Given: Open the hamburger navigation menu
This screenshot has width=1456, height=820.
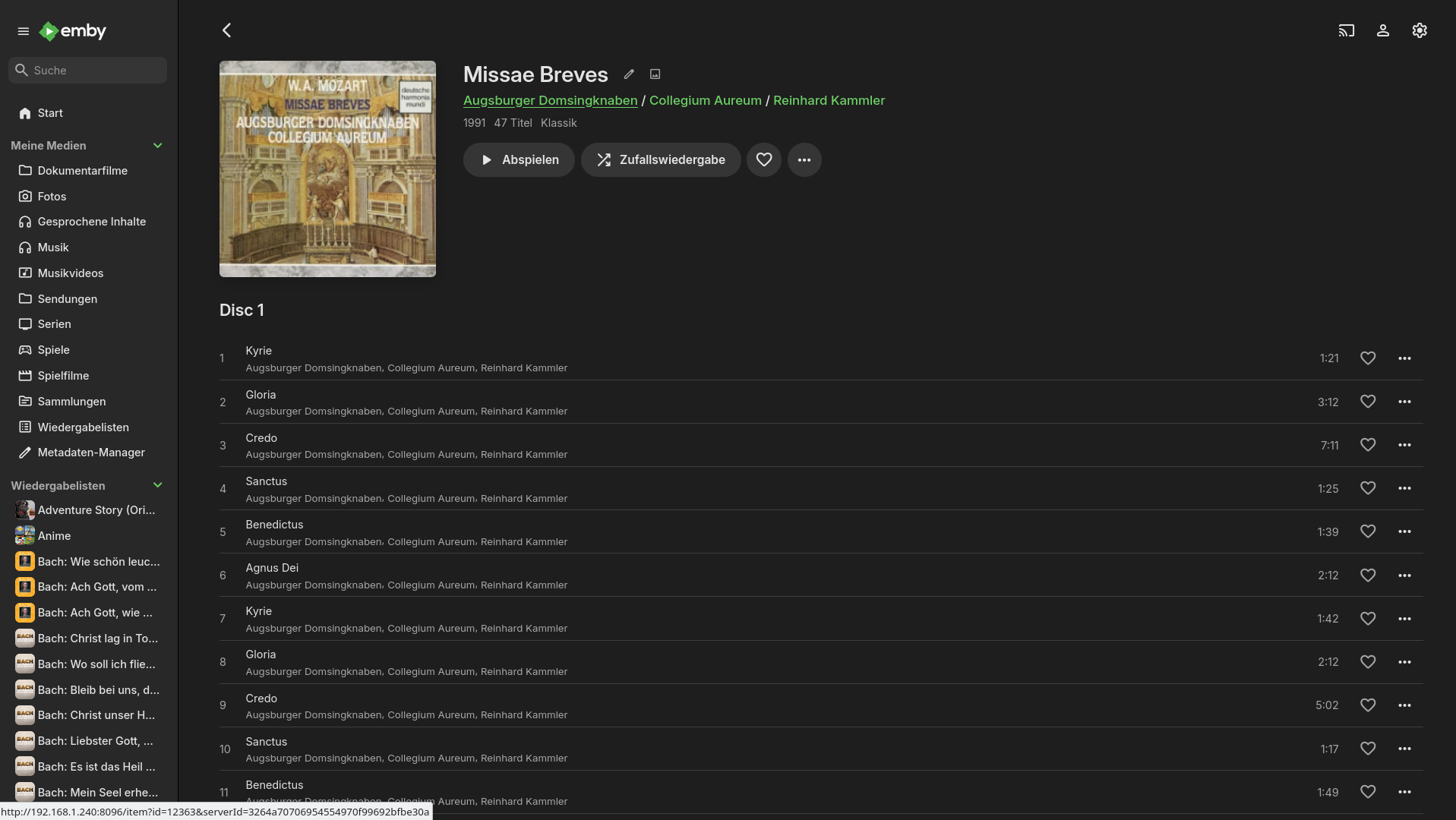Looking at the screenshot, I should tap(23, 31).
